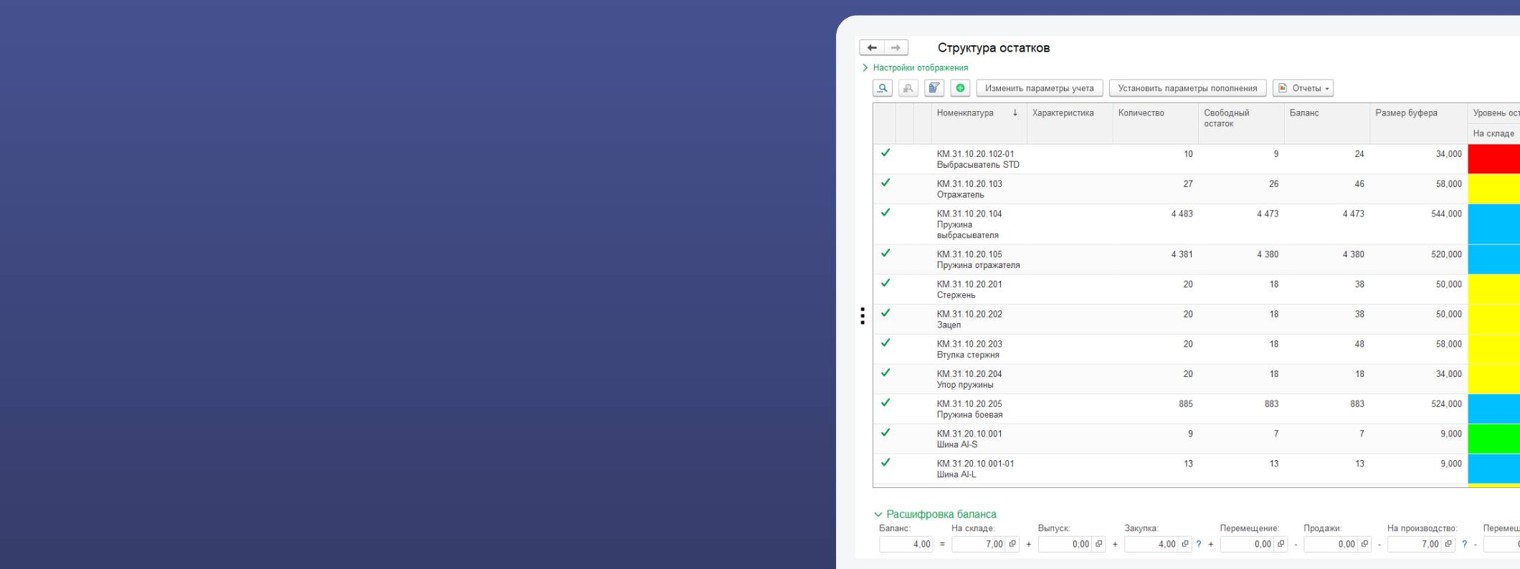Open the На складе value detail icon
This screenshot has height=569, width=1520.
pos(1013,544)
